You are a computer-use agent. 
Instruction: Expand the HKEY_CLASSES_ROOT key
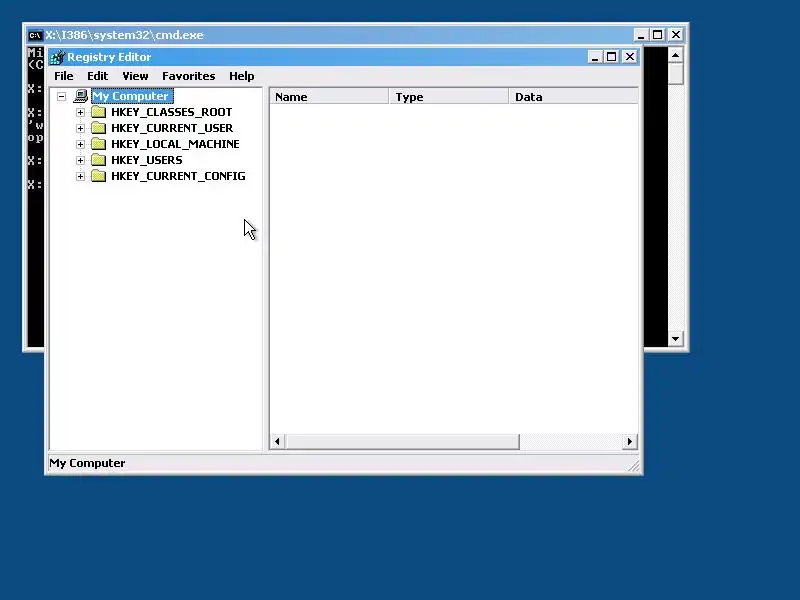80,112
